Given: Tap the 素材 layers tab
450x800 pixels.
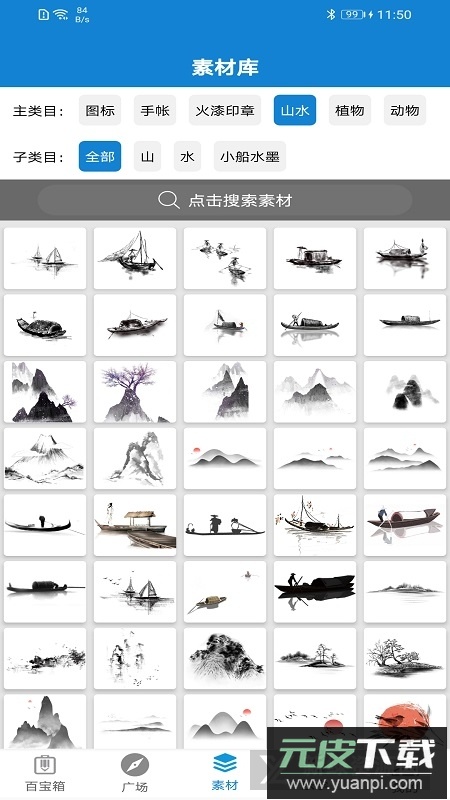Looking at the screenshot, I should 225,772.
